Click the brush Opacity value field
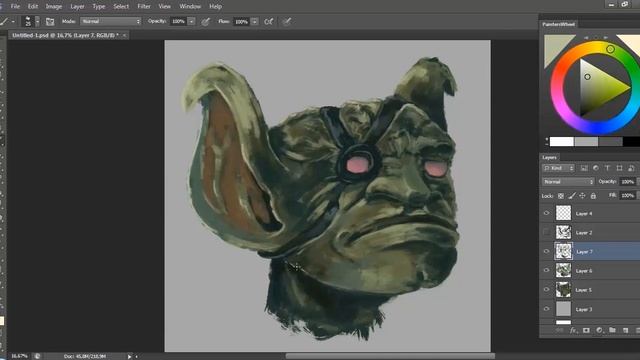Viewport: 640px width, 360px height. pyautogui.click(x=179, y=21)
